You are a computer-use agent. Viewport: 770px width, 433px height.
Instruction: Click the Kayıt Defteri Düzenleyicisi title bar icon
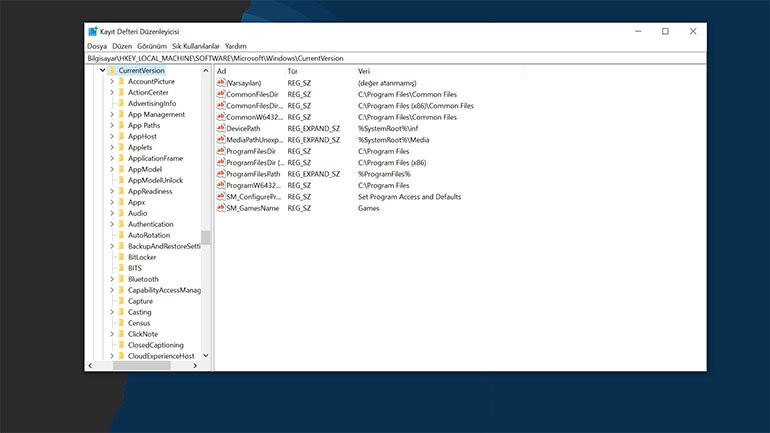coord(93,32)
